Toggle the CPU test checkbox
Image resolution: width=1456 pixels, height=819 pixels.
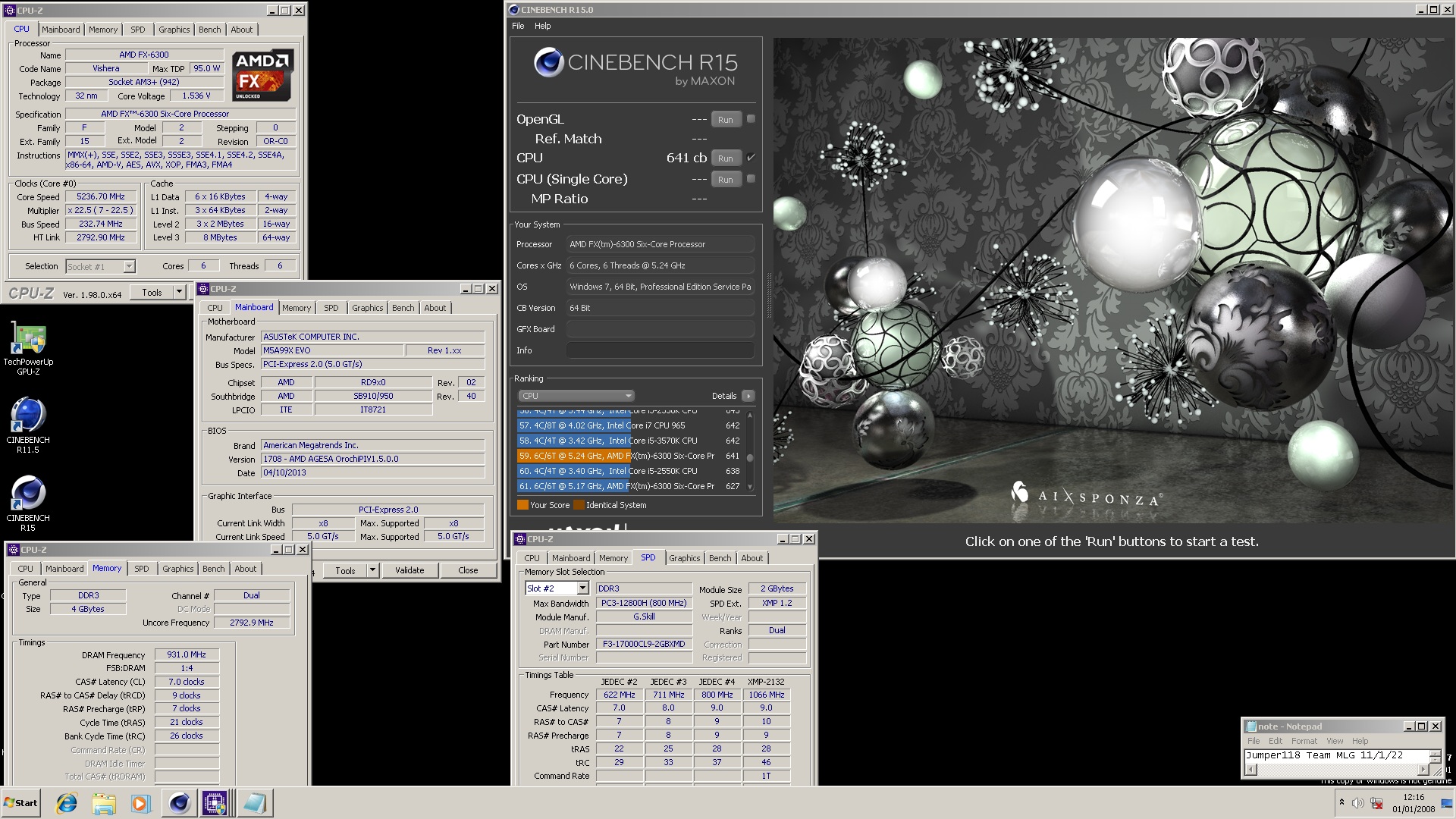[751, 158]
